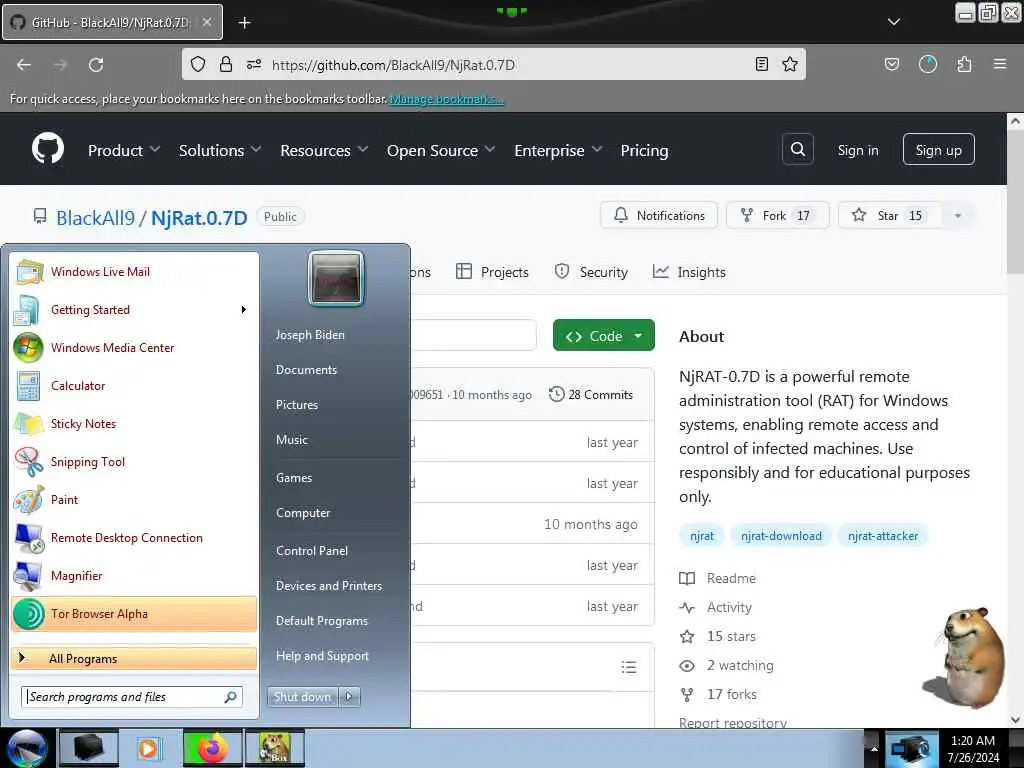1024x768 pixels.
Task: Fork the repository with Fork button
Action: (x=777, y=216)
